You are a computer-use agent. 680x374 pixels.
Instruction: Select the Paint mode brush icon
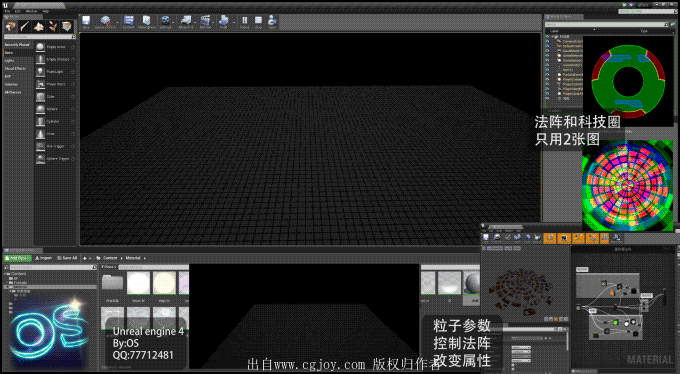tap(24, 27)
